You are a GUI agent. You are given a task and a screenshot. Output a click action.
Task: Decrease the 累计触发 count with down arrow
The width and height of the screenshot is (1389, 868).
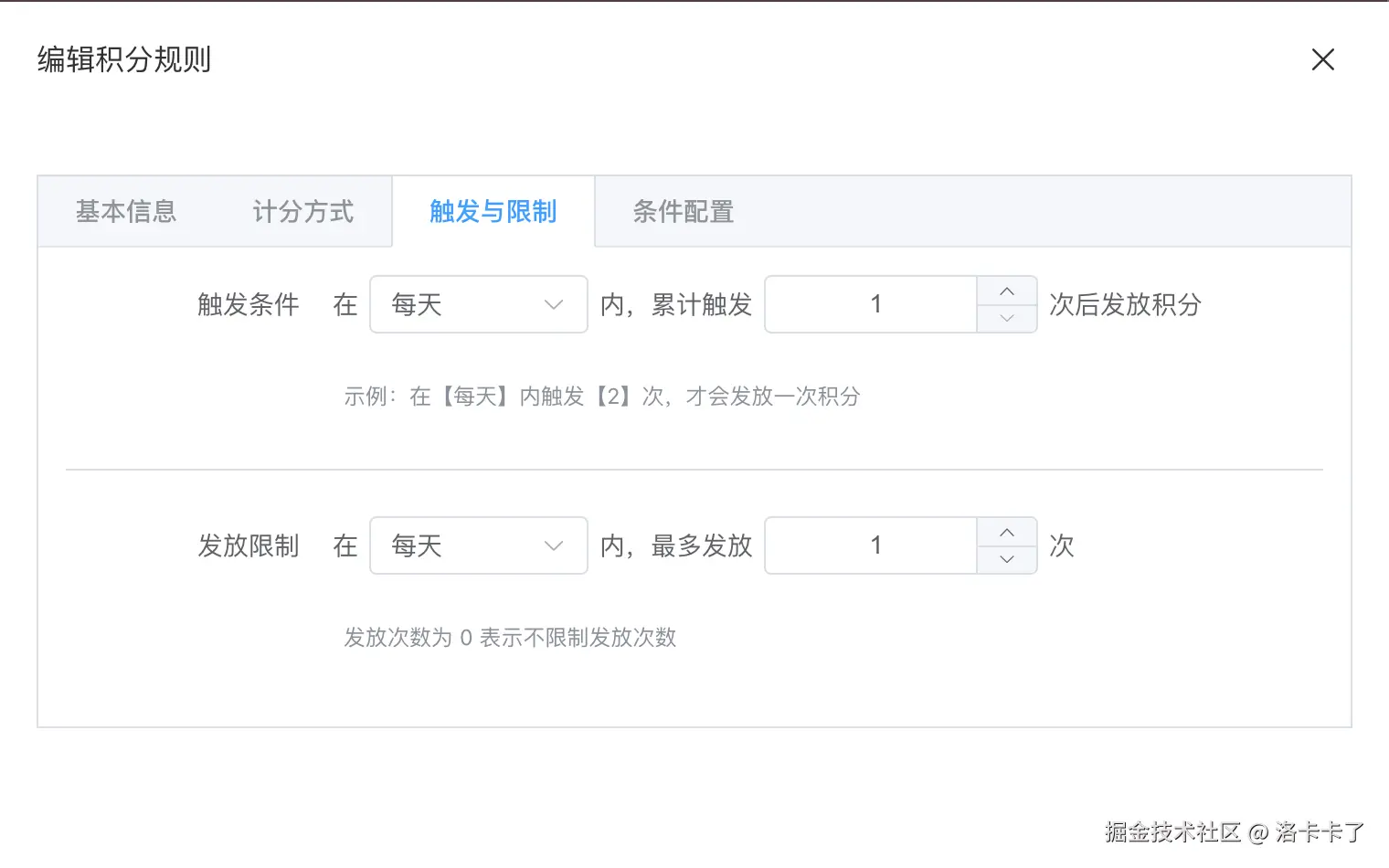tap(1007, 318)
